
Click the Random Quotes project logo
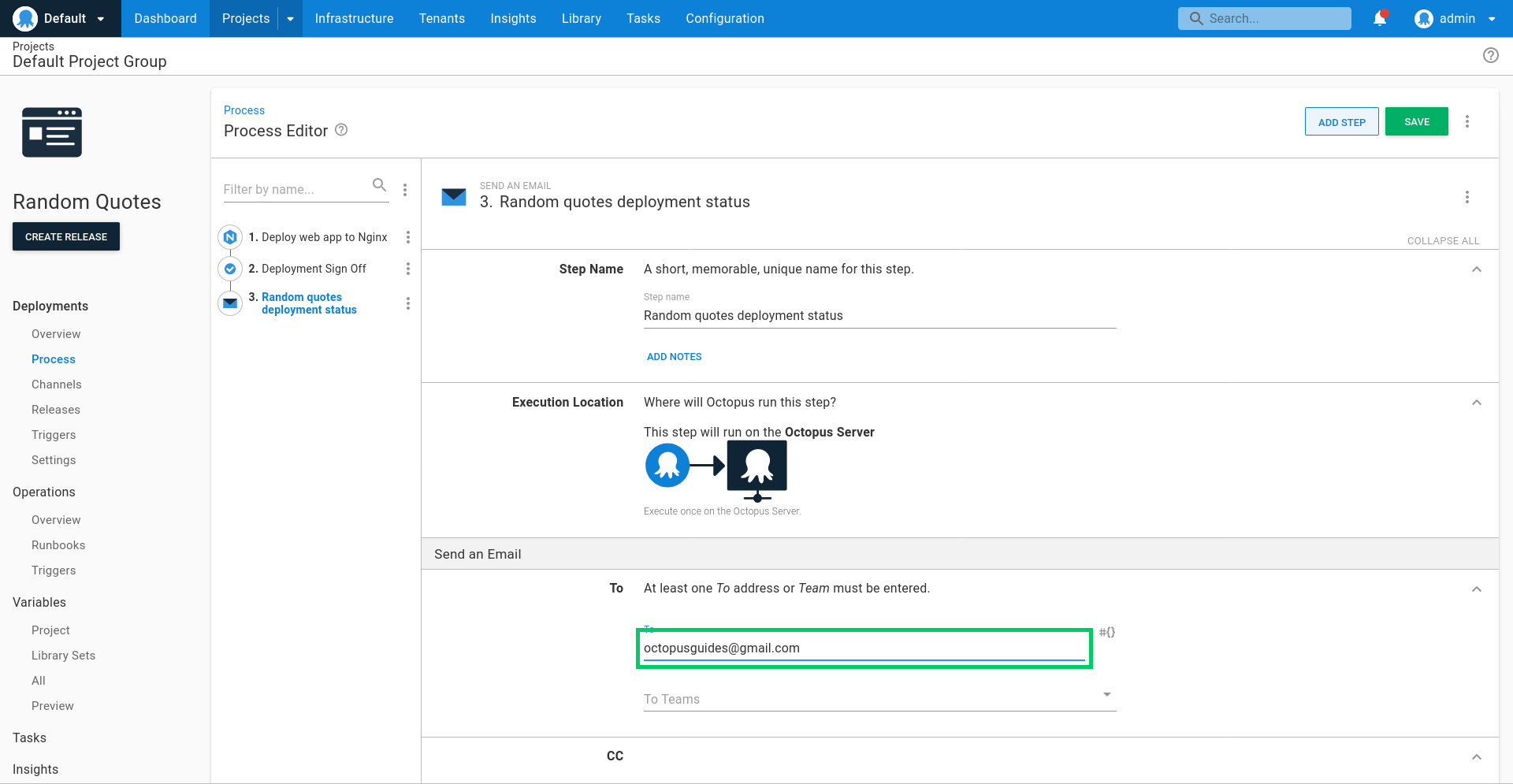pyautogui.click(x=52, y=132)
